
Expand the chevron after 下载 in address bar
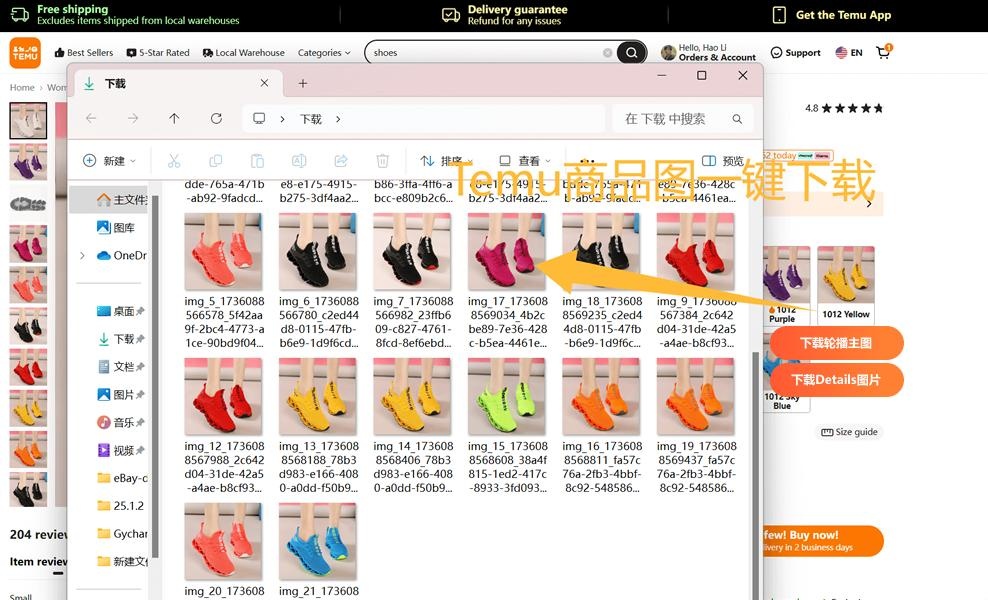pos(338,118)
